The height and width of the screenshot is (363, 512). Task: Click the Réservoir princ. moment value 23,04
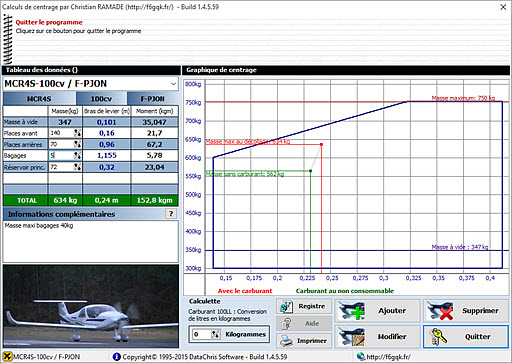tap(155, 167)
